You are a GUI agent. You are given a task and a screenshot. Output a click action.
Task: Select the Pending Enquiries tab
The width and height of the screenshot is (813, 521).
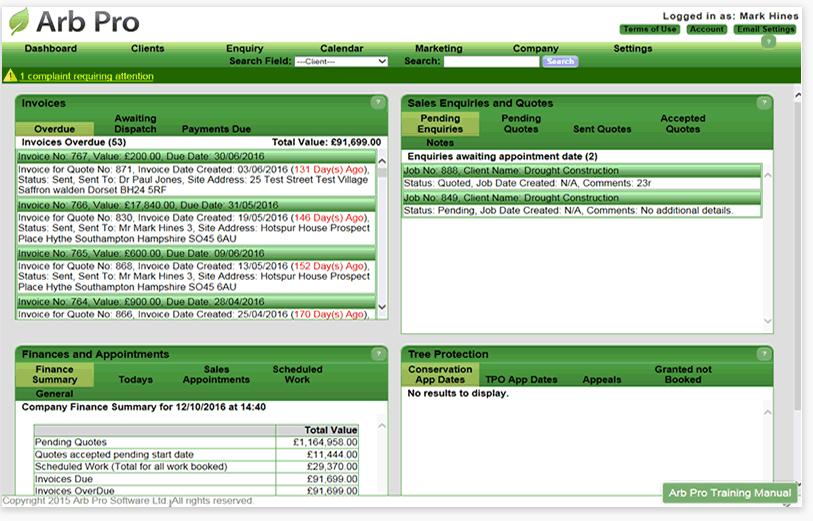440,124
